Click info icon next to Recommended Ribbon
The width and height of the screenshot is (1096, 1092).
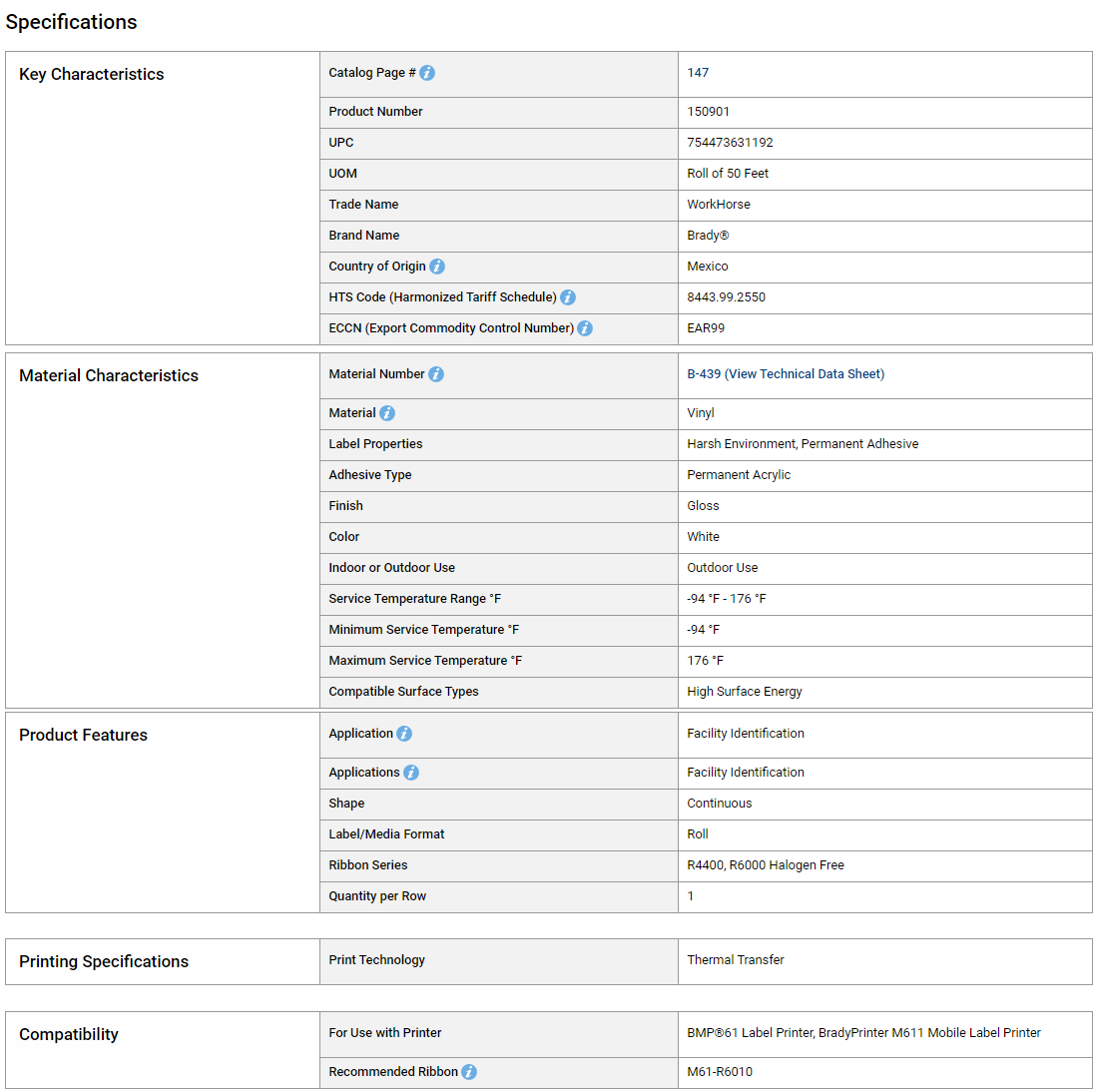pyautogui.click(x=469, y=1072)
